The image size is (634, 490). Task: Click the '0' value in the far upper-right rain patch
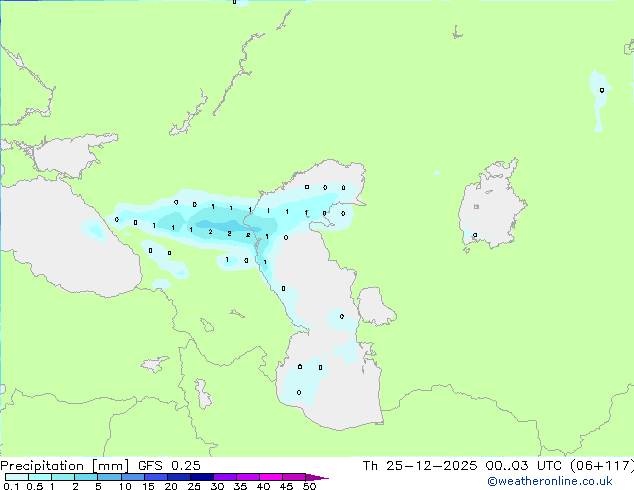pyautogui.click(x=602, y=90)
